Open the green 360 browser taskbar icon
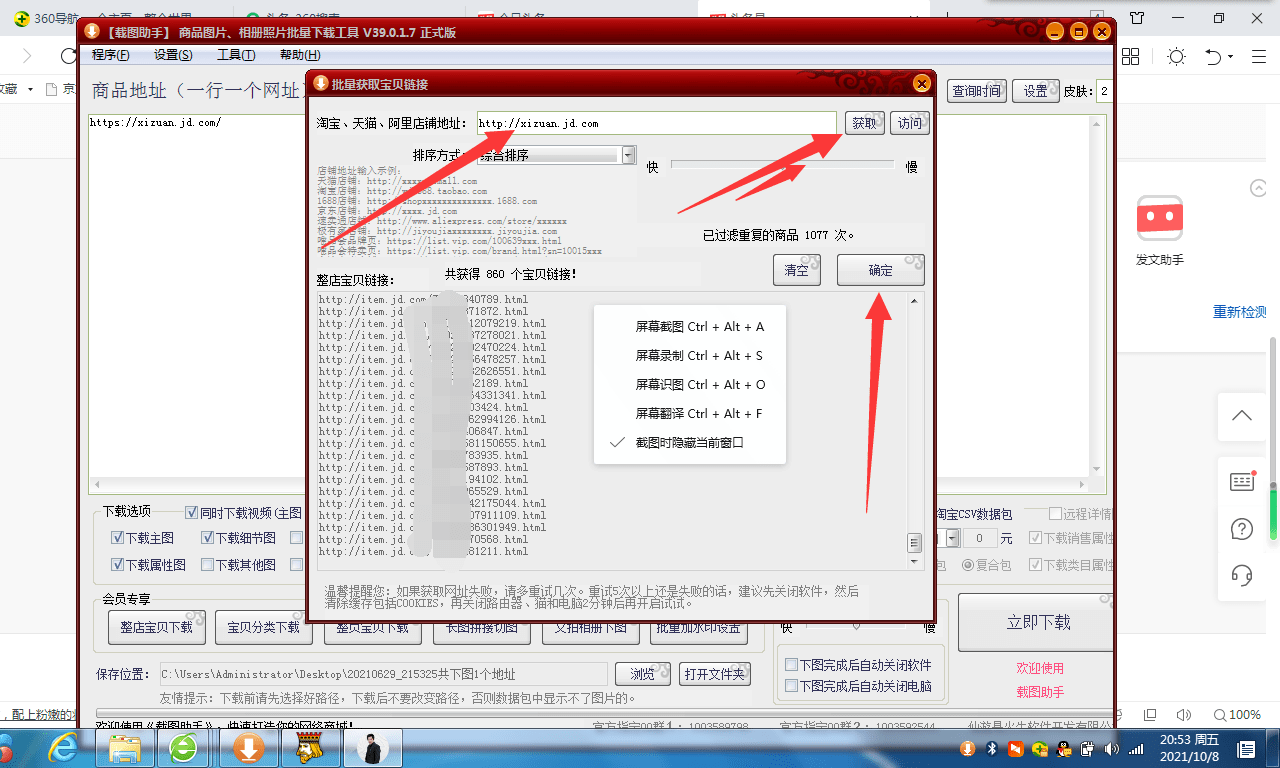Screen dimensions: 1280x768 pos(184,747)
